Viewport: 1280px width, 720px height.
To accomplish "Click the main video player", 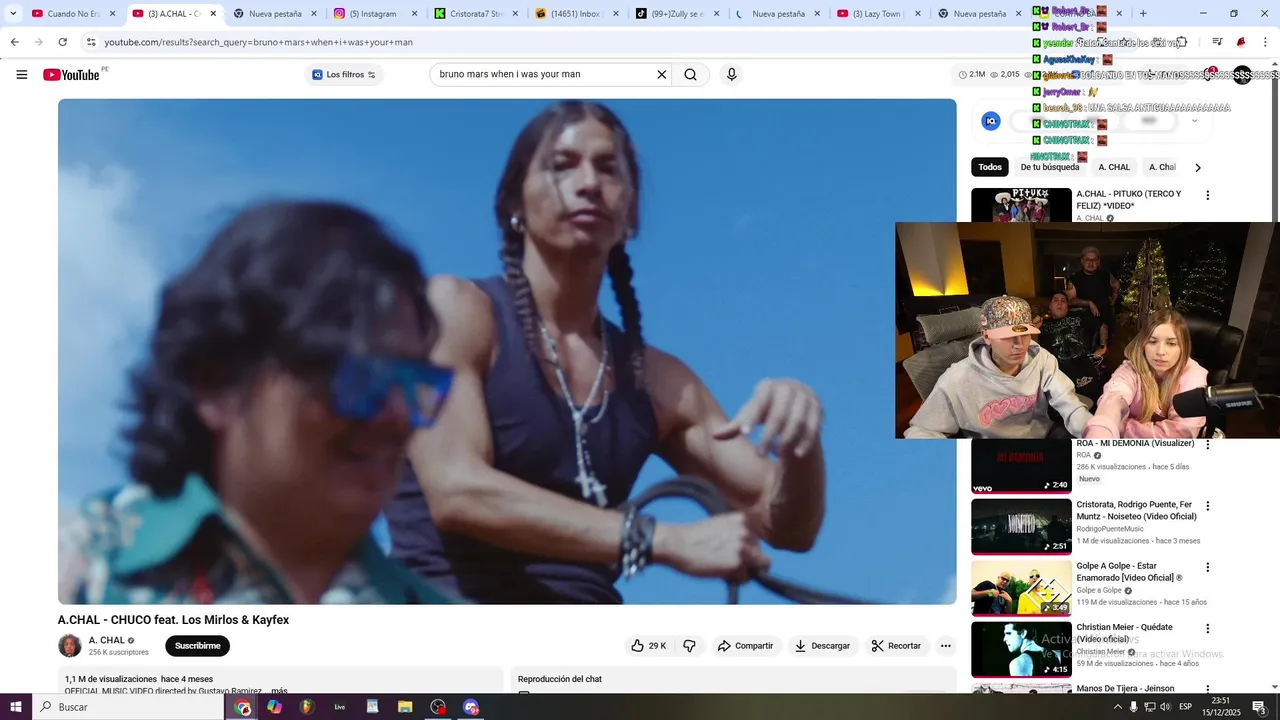I will (x=507, y=351).
